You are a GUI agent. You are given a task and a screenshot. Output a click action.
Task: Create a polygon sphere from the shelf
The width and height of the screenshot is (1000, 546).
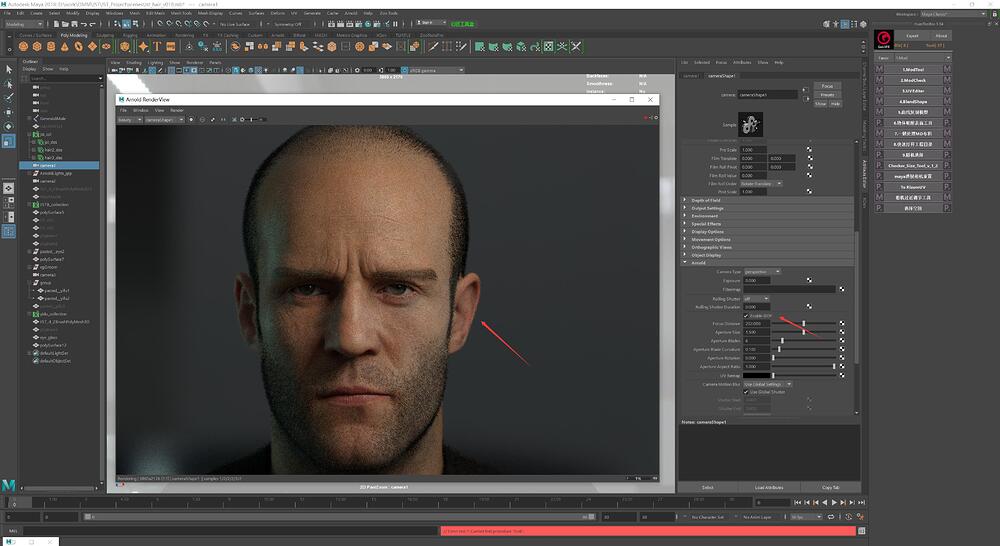click(24, 47)
